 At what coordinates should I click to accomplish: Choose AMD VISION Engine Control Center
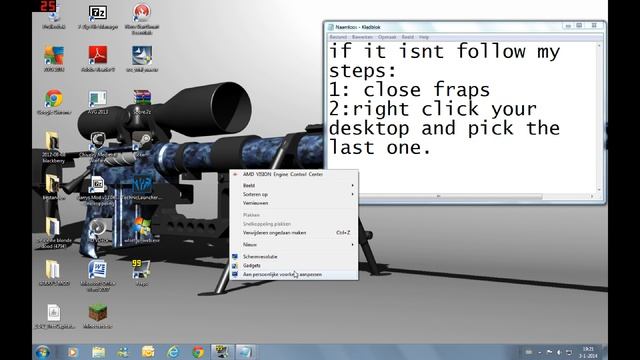point(294,174)
